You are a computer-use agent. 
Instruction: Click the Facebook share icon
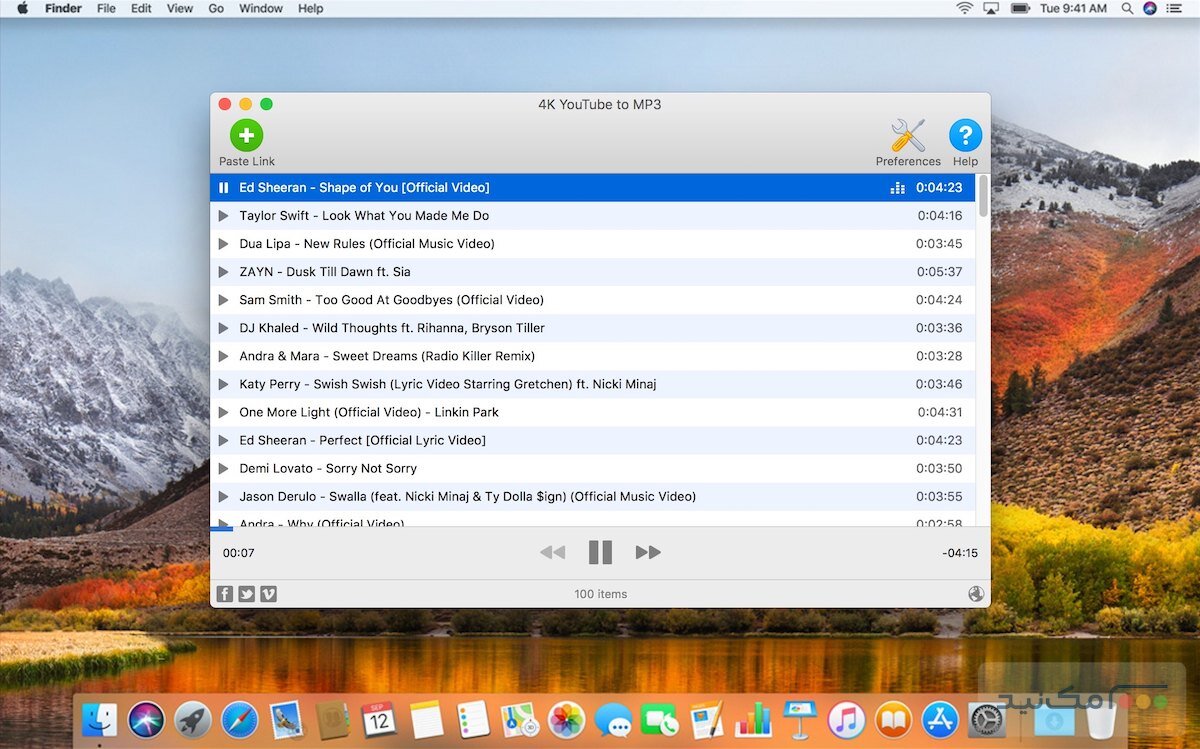(x=224, y=593)
